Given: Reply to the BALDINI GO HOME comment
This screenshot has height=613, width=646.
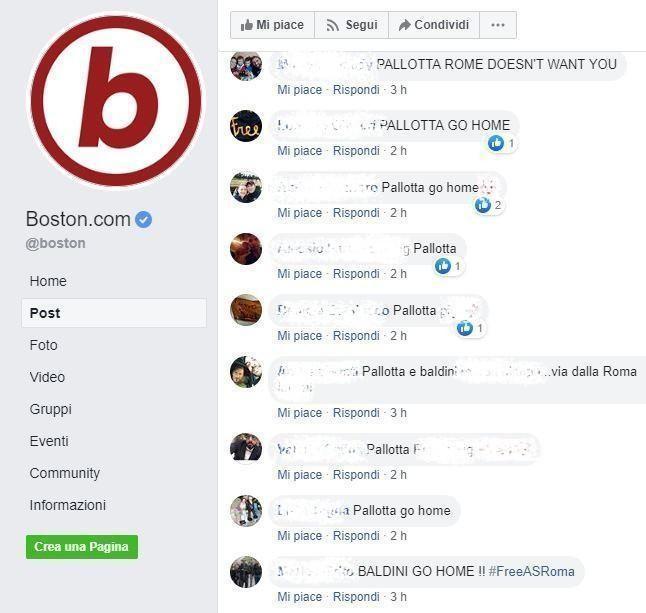Looking at the screenshot, I should pos(356,597).
